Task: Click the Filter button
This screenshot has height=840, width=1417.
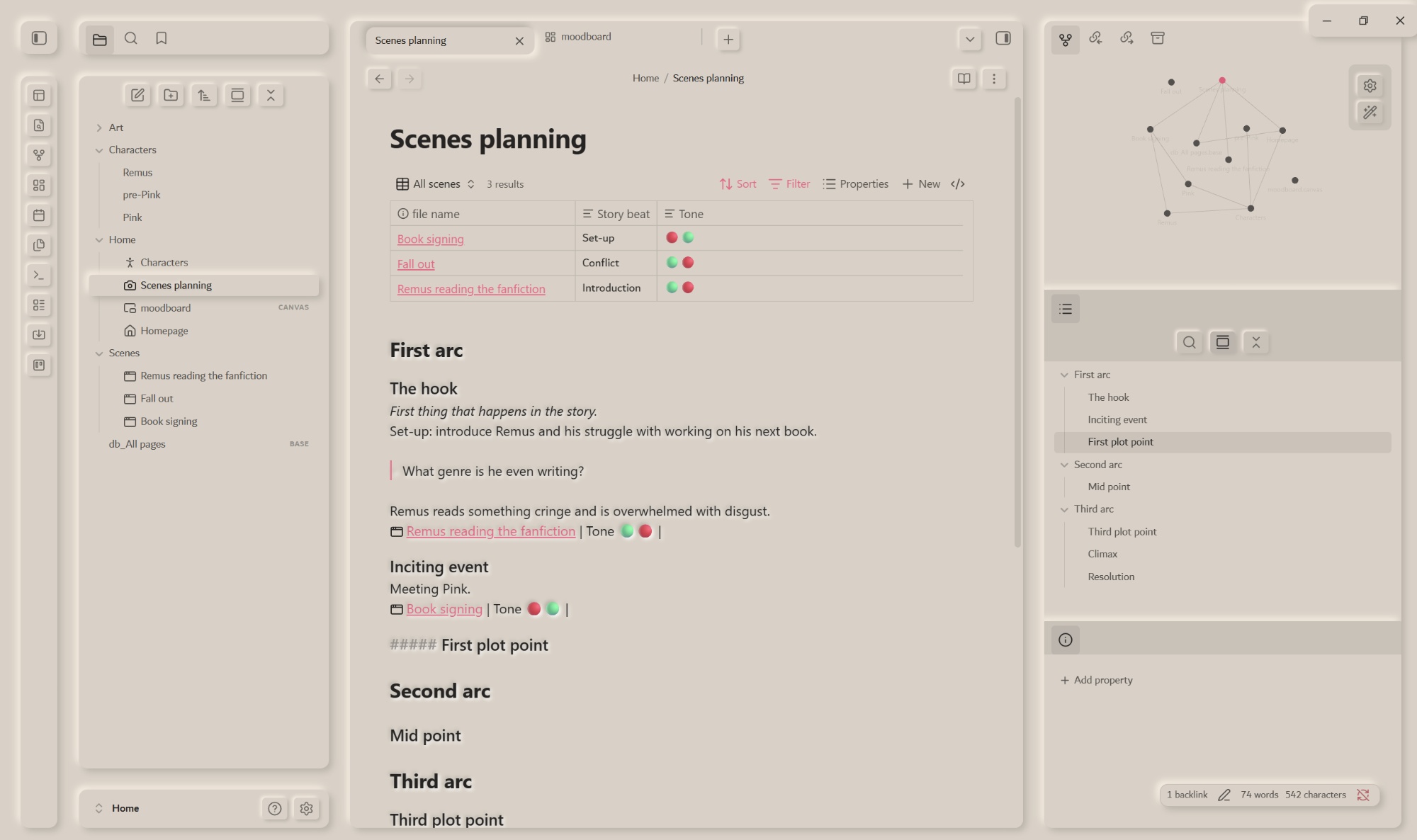Action: [x=789, y=184]
